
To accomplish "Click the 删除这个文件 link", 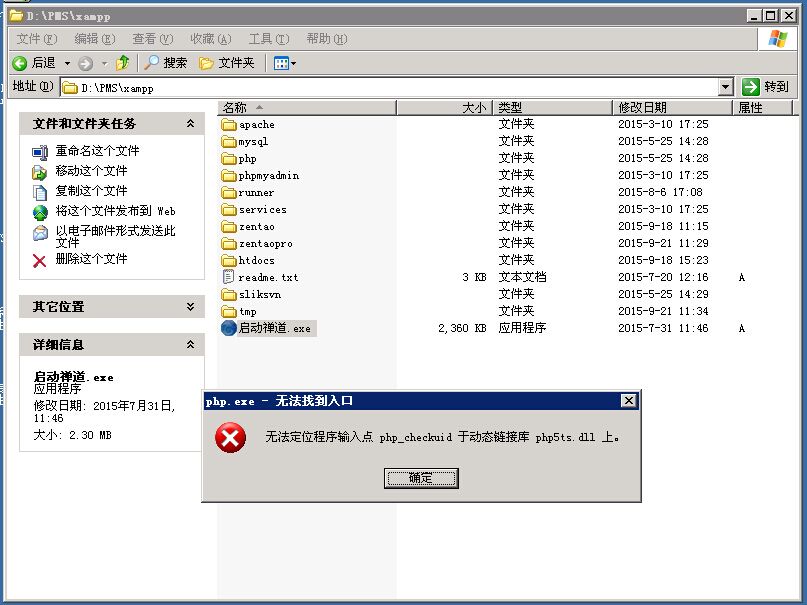I will point(91,259).
